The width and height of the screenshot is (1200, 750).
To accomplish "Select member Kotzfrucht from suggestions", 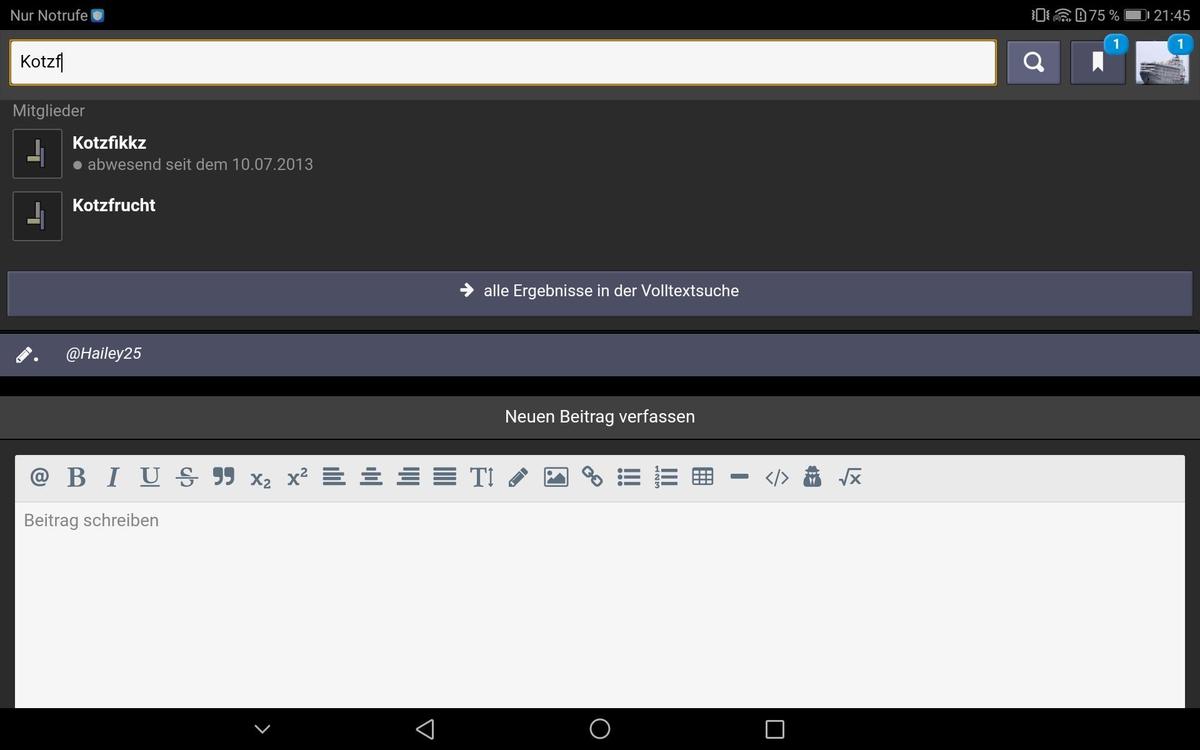I will point(114,205).
